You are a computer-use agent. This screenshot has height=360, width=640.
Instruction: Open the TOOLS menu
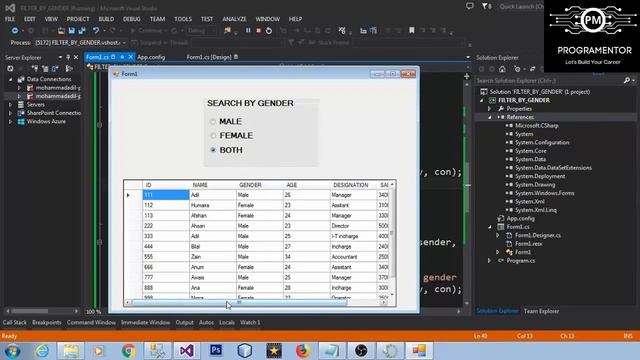coord(183,19)
